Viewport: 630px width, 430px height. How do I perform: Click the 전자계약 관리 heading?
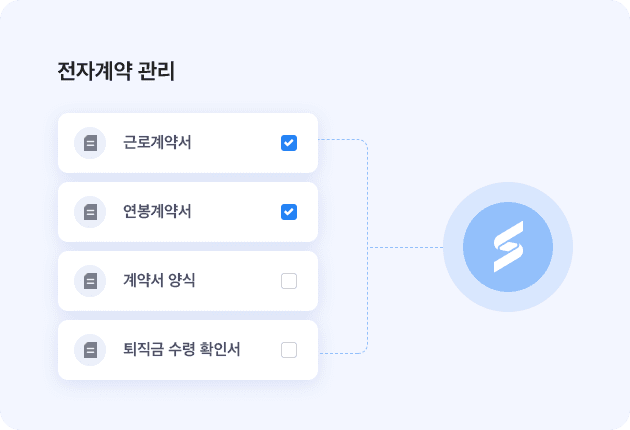(x=116, y=71)
